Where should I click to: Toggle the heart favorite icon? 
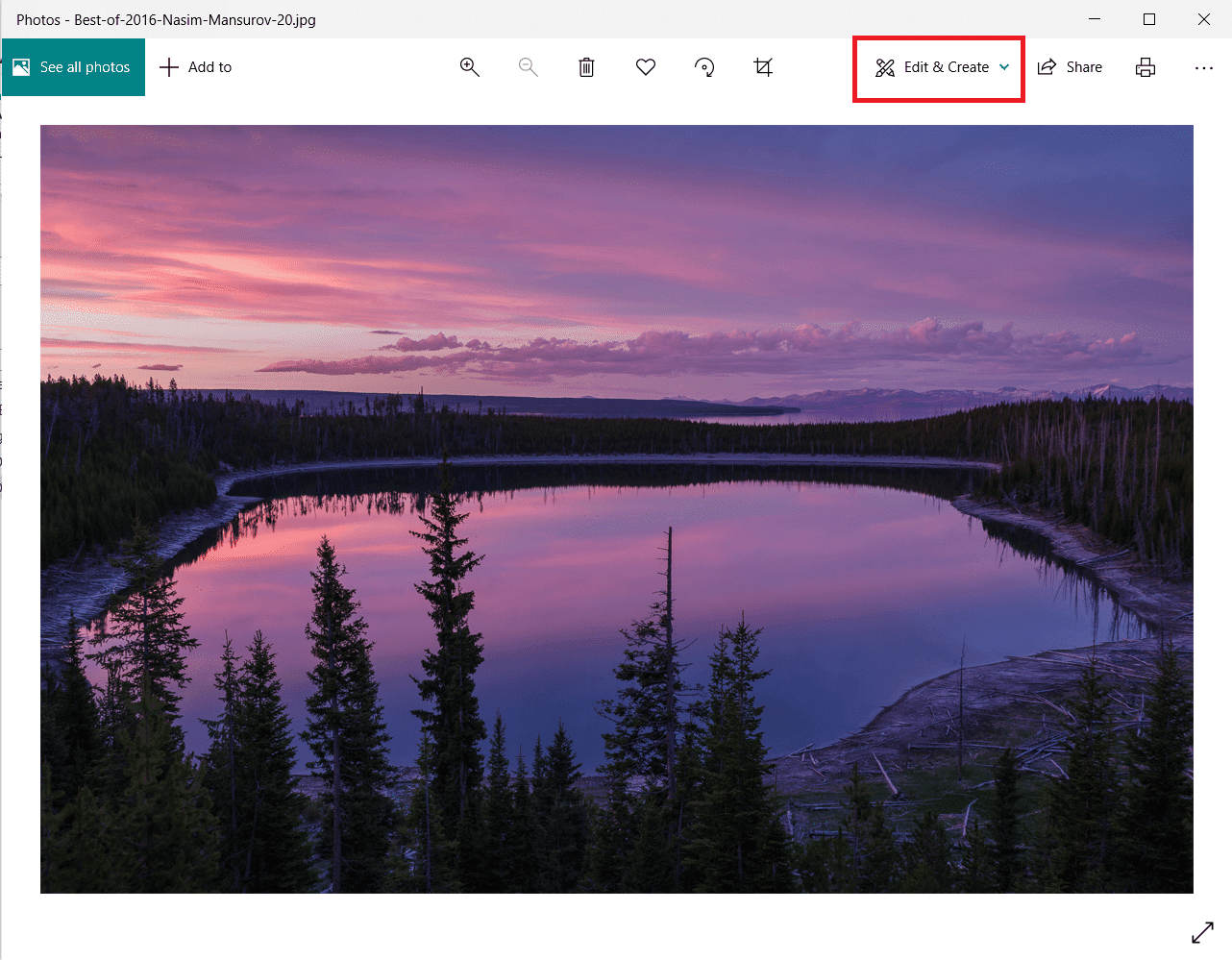646,67
